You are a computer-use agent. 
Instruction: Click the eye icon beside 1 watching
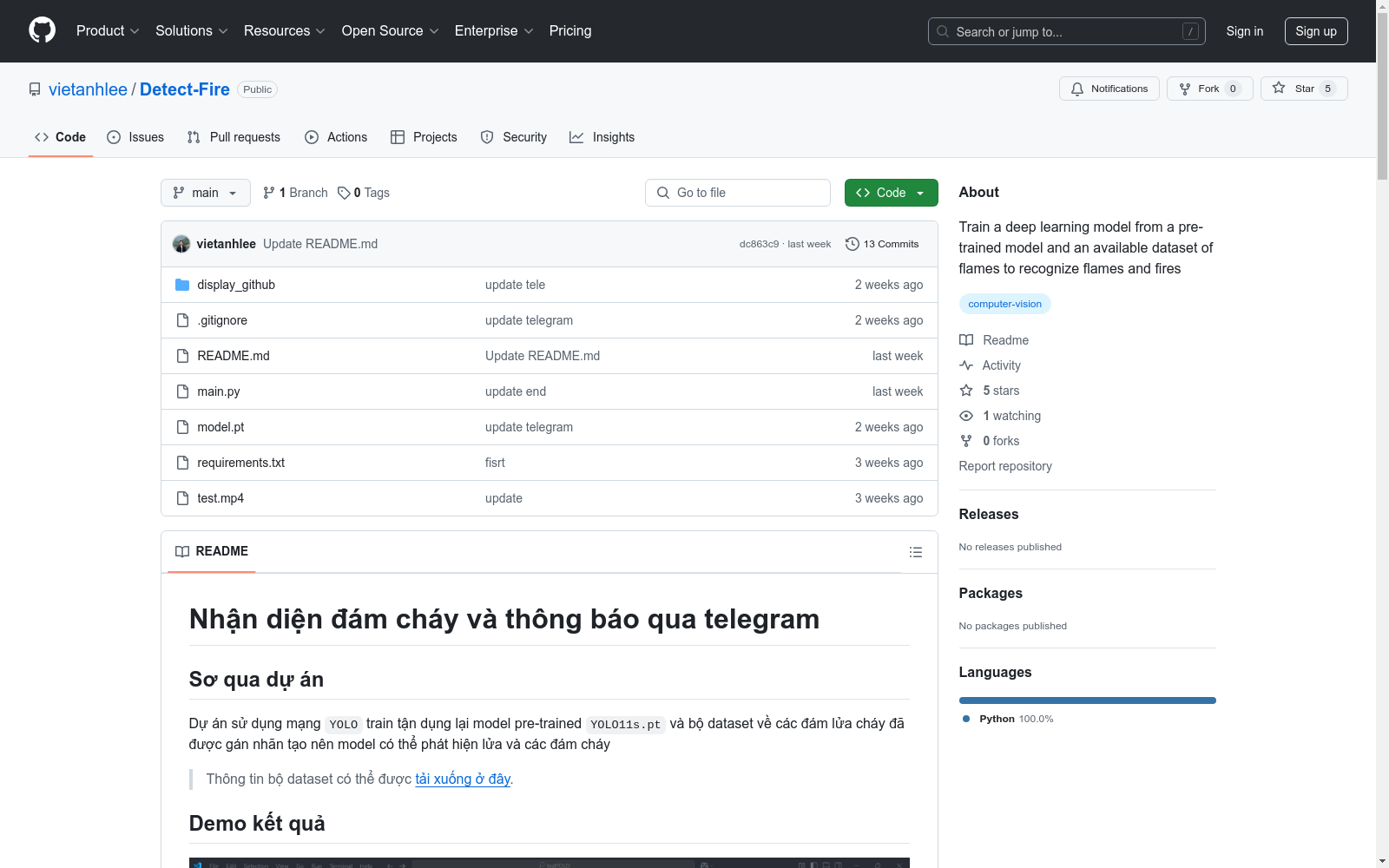[x=966, y=416]
